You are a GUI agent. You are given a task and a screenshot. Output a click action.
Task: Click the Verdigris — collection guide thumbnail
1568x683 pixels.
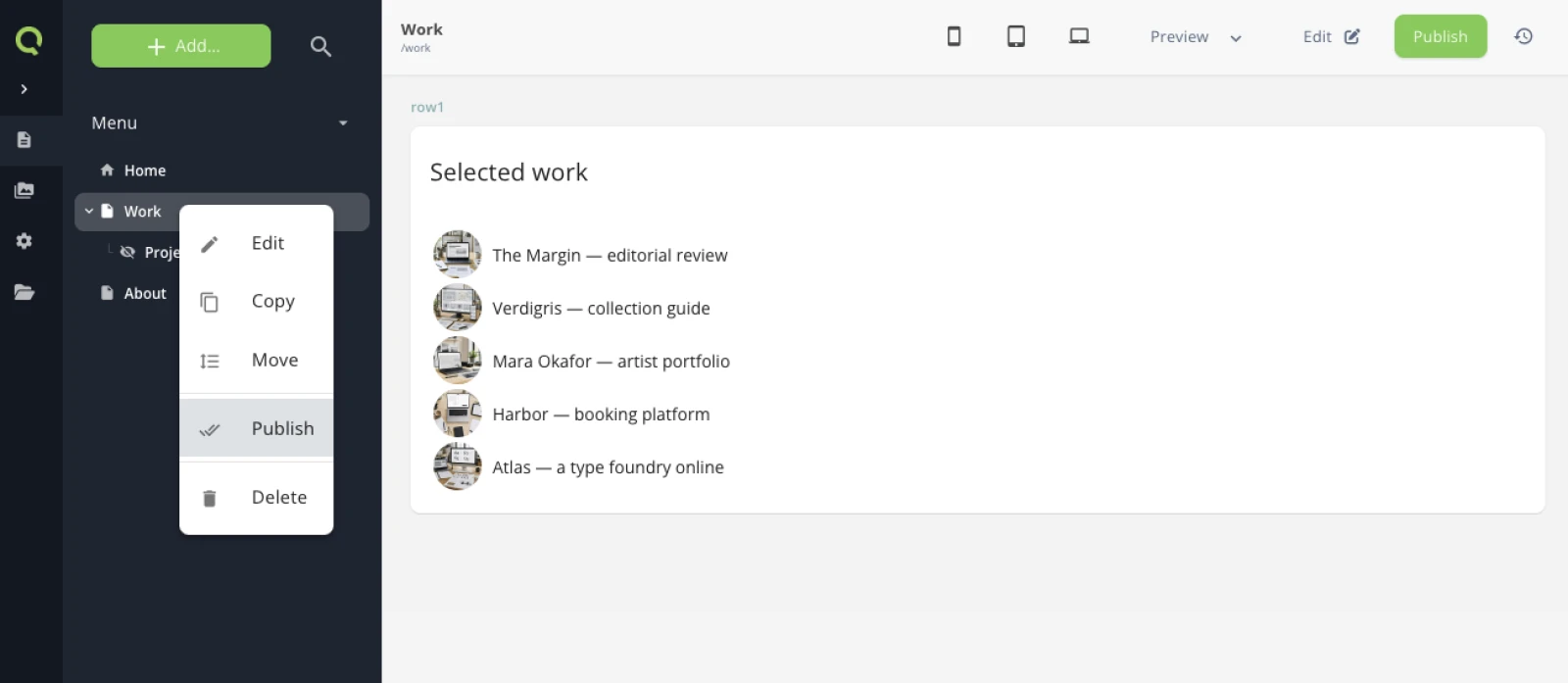click(x=458, y=308)
